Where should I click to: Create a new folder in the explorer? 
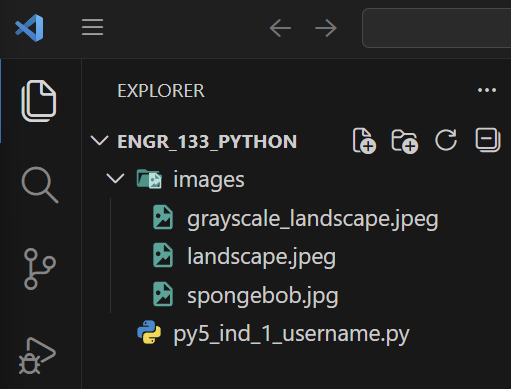(405, 141)
